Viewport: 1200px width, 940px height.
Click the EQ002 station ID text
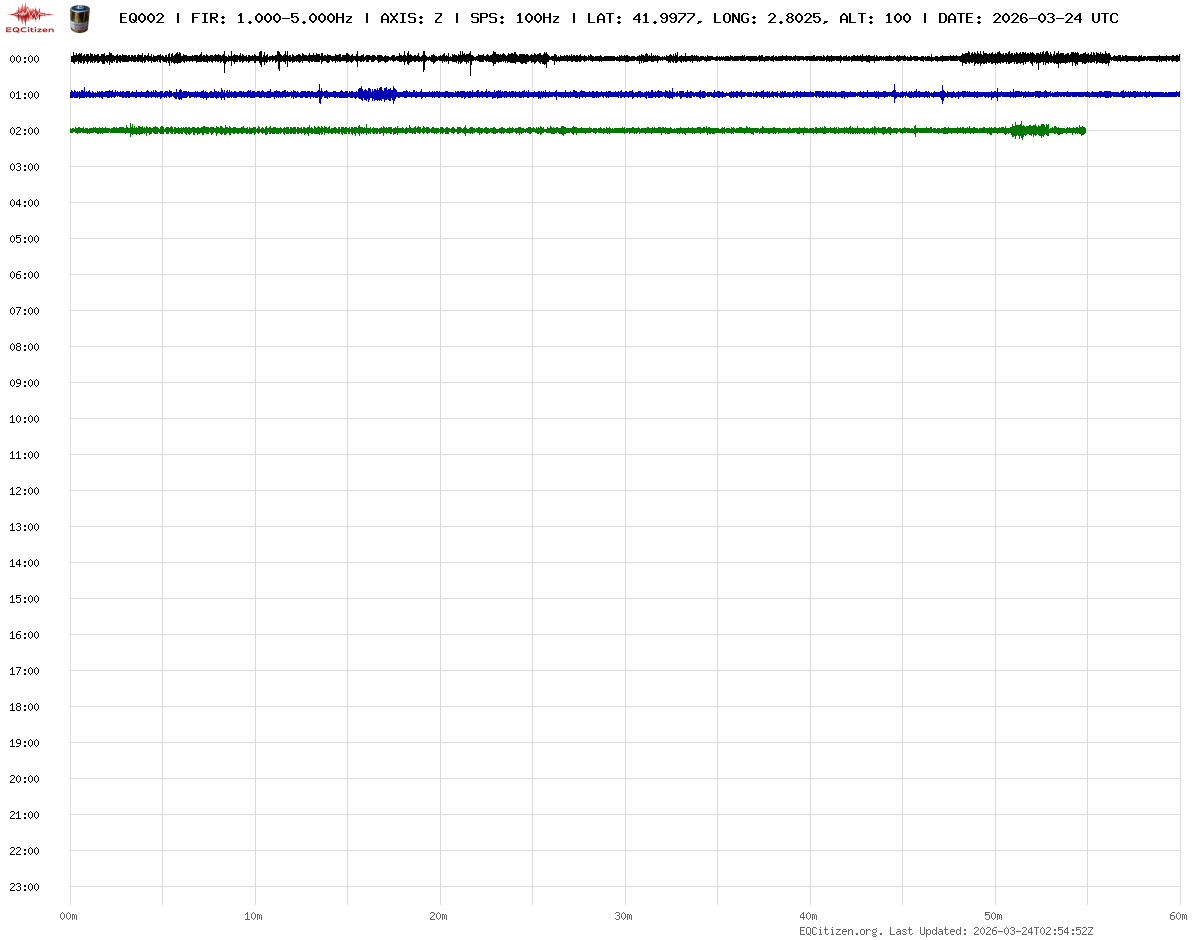(x=141, y=19)
